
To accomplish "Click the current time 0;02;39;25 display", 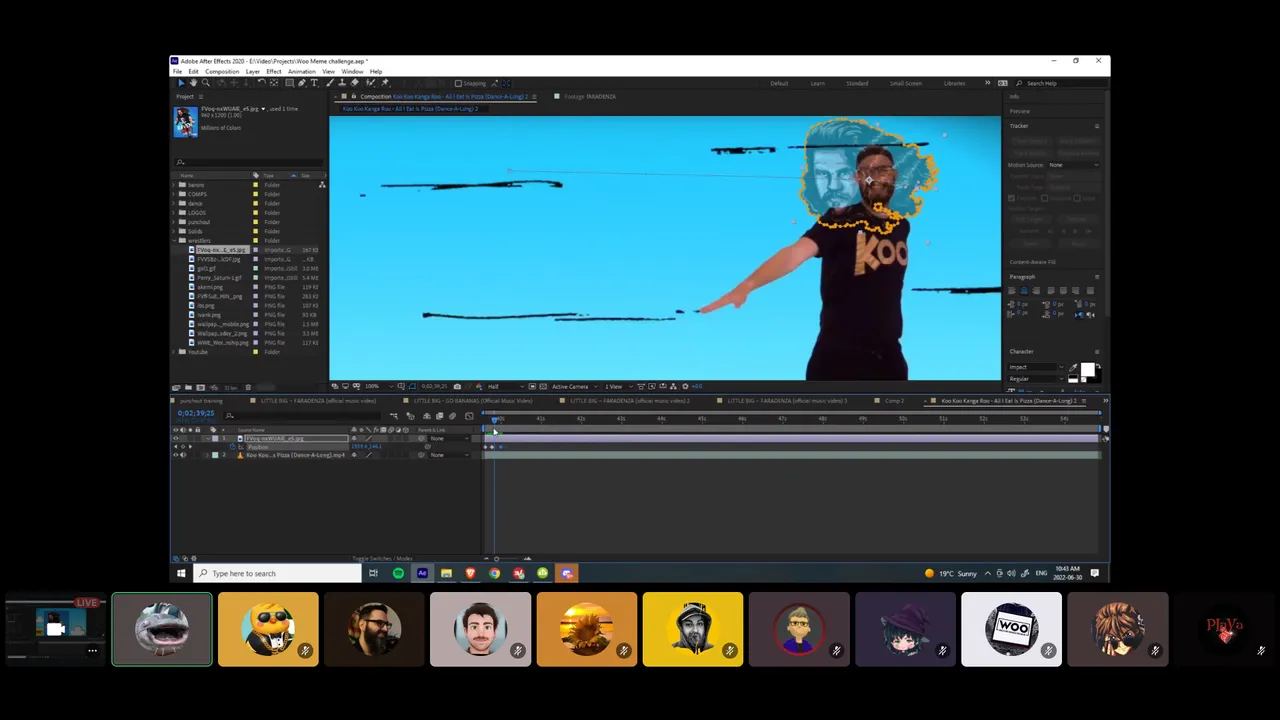I will point(196,413).
